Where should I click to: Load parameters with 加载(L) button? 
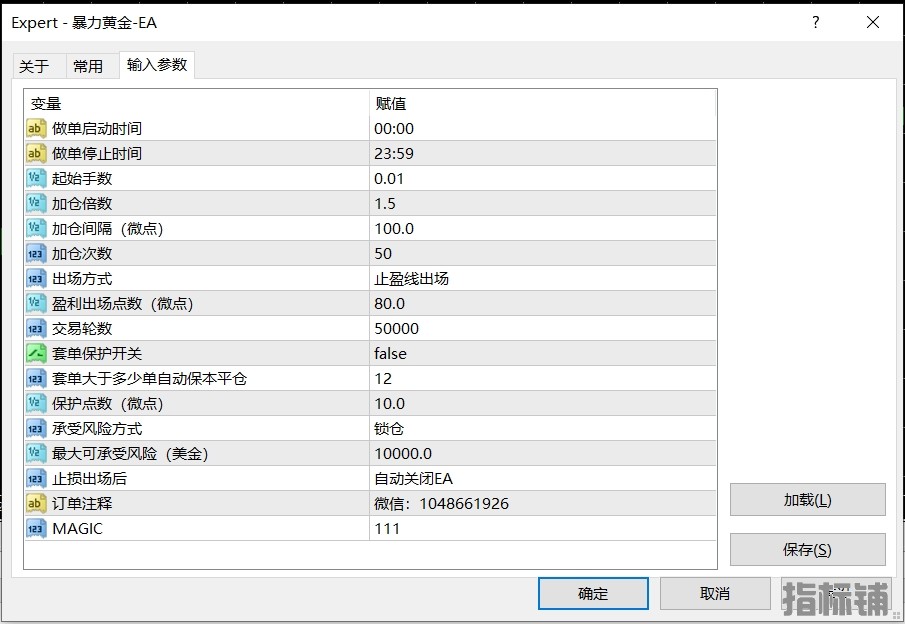click(x=807, y=500)
